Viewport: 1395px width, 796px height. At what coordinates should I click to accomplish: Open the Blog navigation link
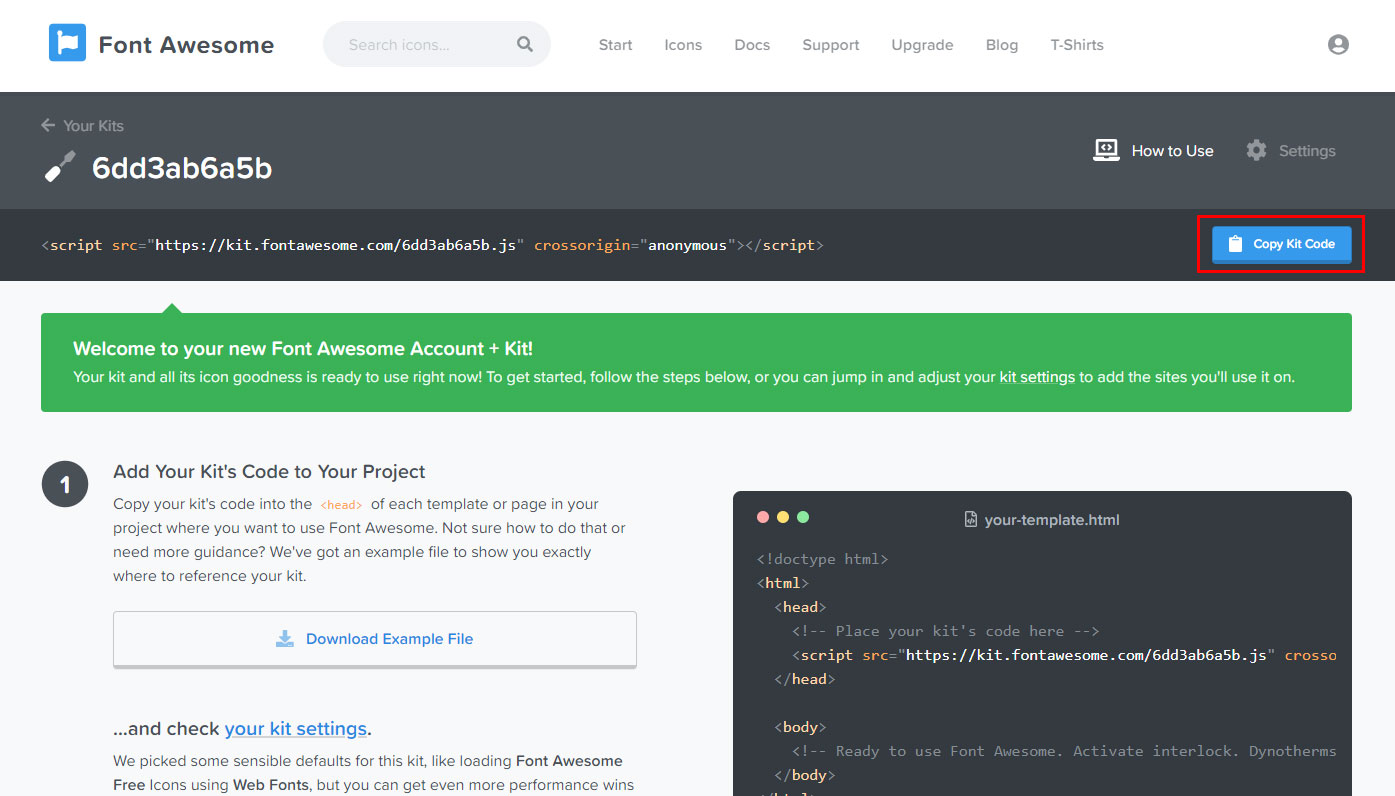[1001, 45]
